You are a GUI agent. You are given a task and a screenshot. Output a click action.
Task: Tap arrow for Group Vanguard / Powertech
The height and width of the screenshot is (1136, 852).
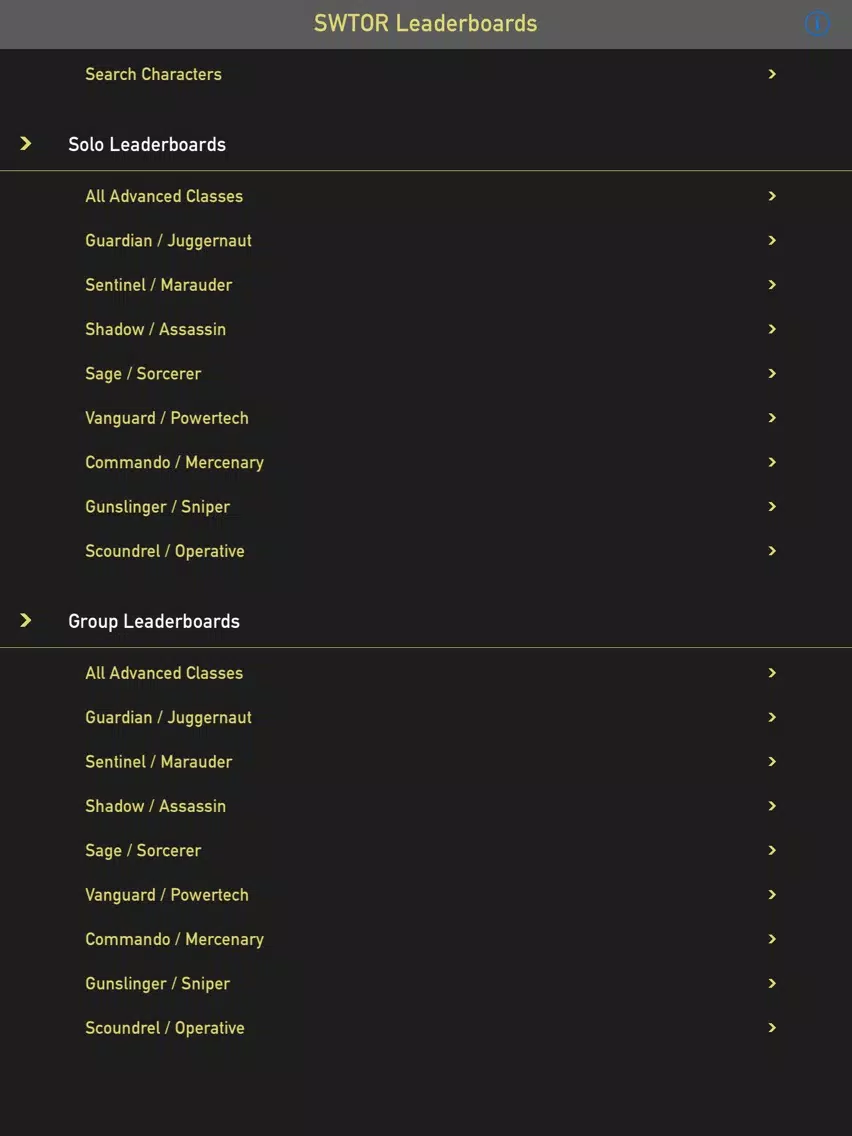click(x=772, y=894)
